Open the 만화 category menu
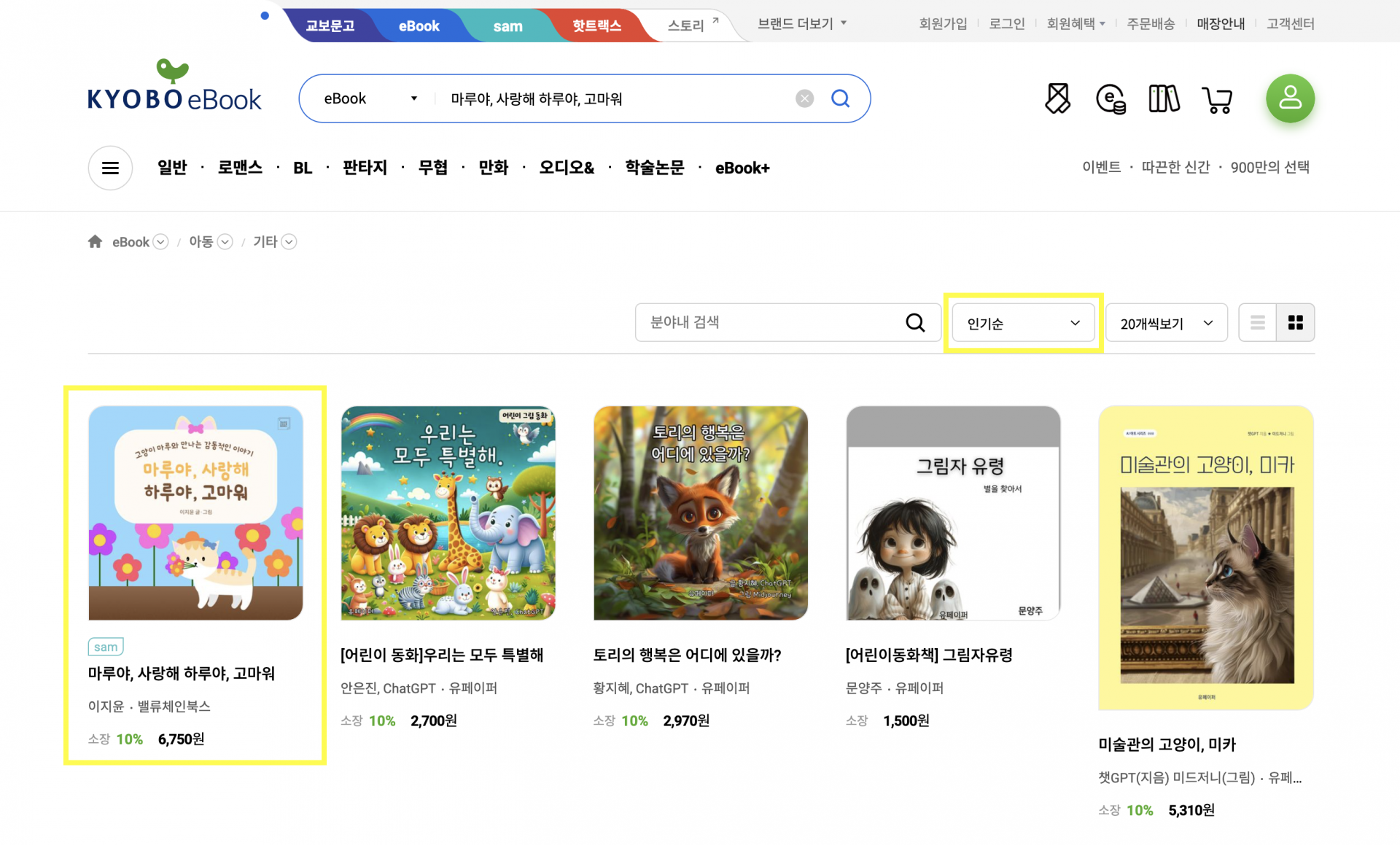Viewport: 1400px width, 845px height. click(494, 168)
